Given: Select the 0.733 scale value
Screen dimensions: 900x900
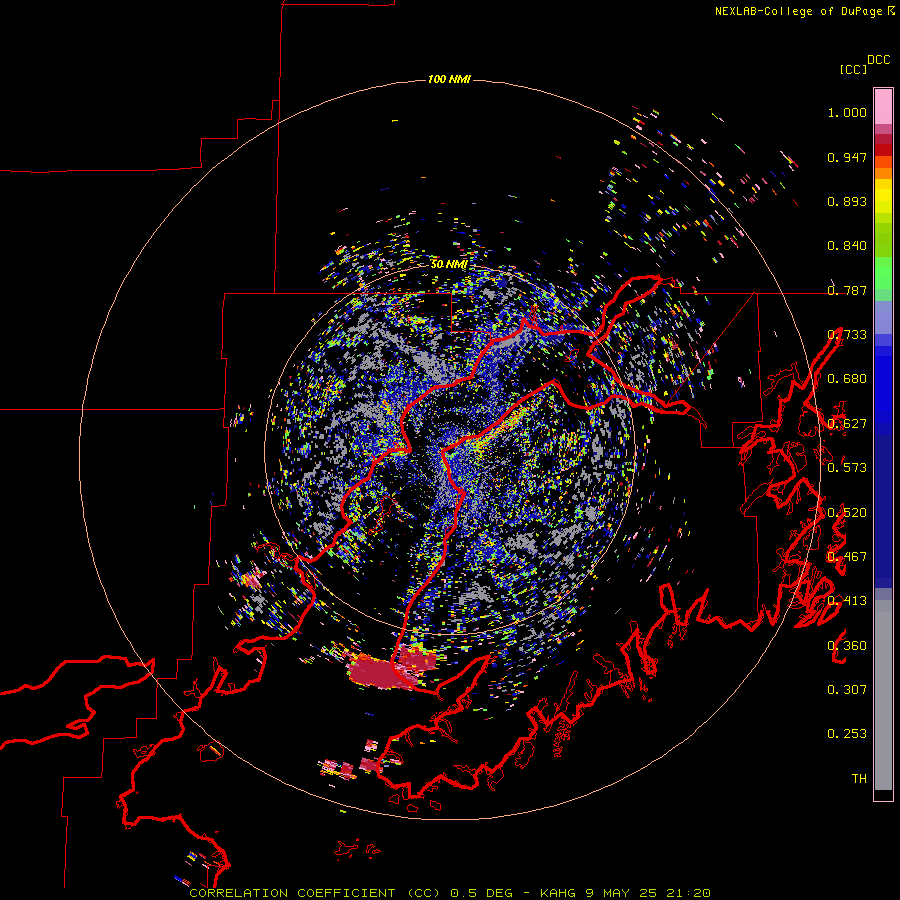Looking at the screenshot, I should 847,335.
